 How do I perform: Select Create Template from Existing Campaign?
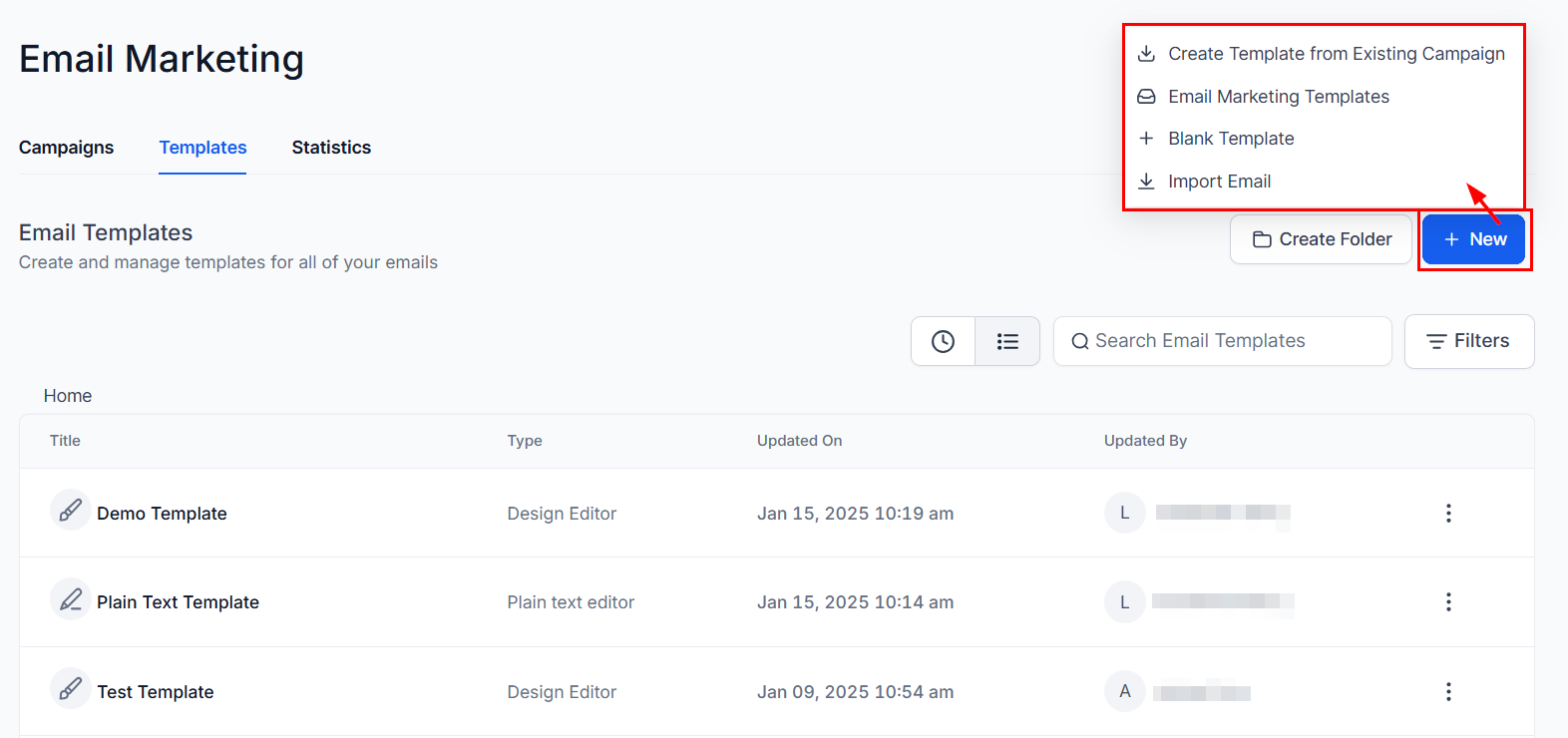(x=1336, y=54)
